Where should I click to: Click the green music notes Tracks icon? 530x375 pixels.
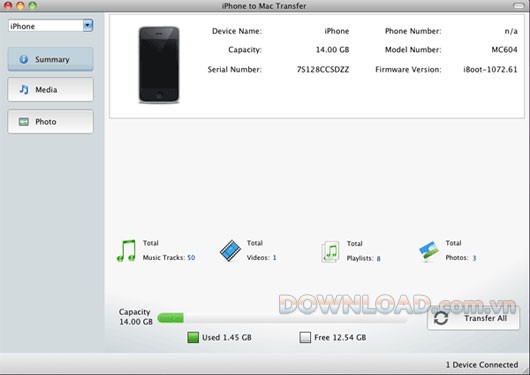click(126, 251)
